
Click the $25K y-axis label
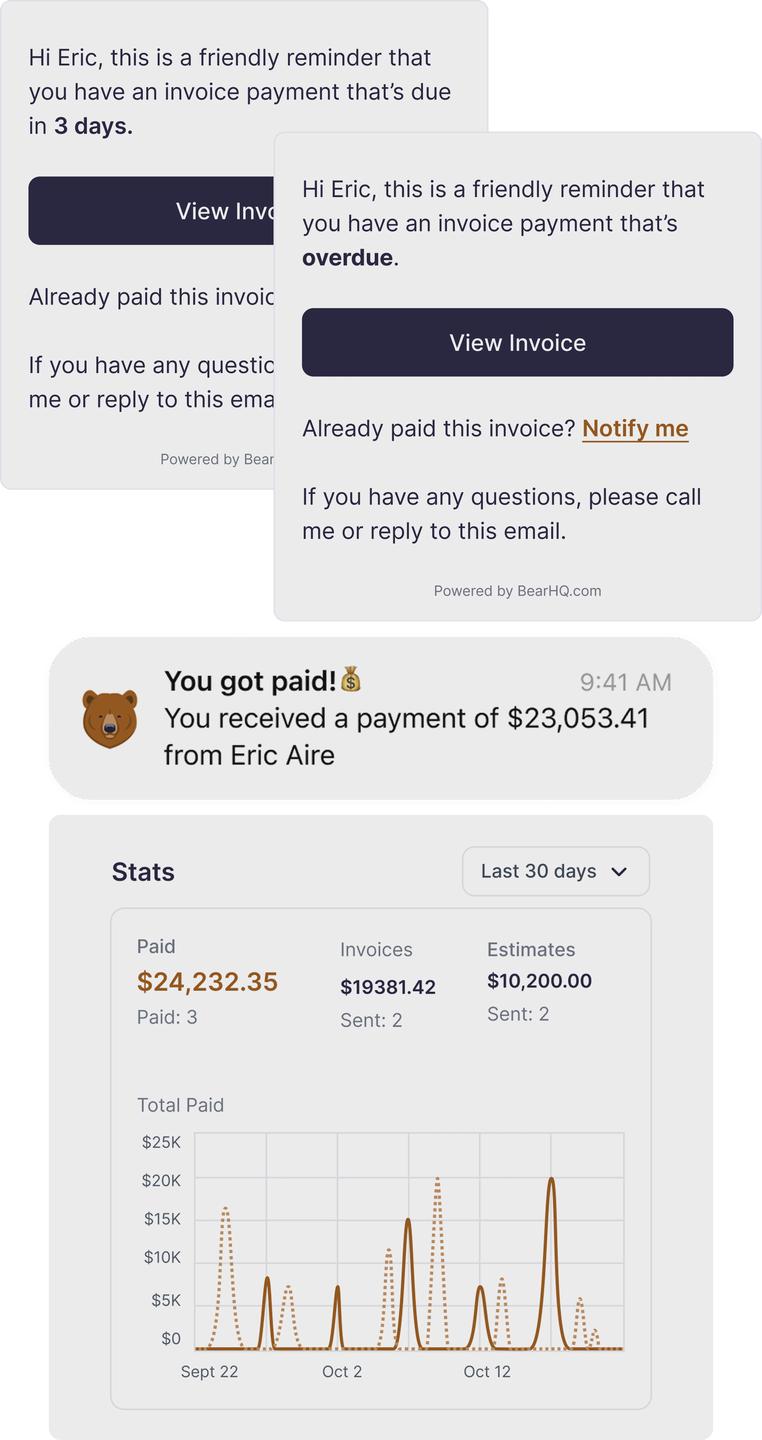click(161, 1142)
